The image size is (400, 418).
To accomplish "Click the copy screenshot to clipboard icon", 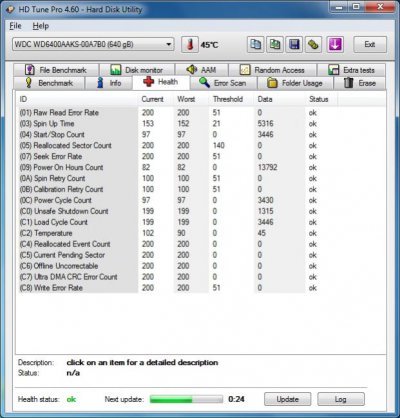I will (275, 44).
